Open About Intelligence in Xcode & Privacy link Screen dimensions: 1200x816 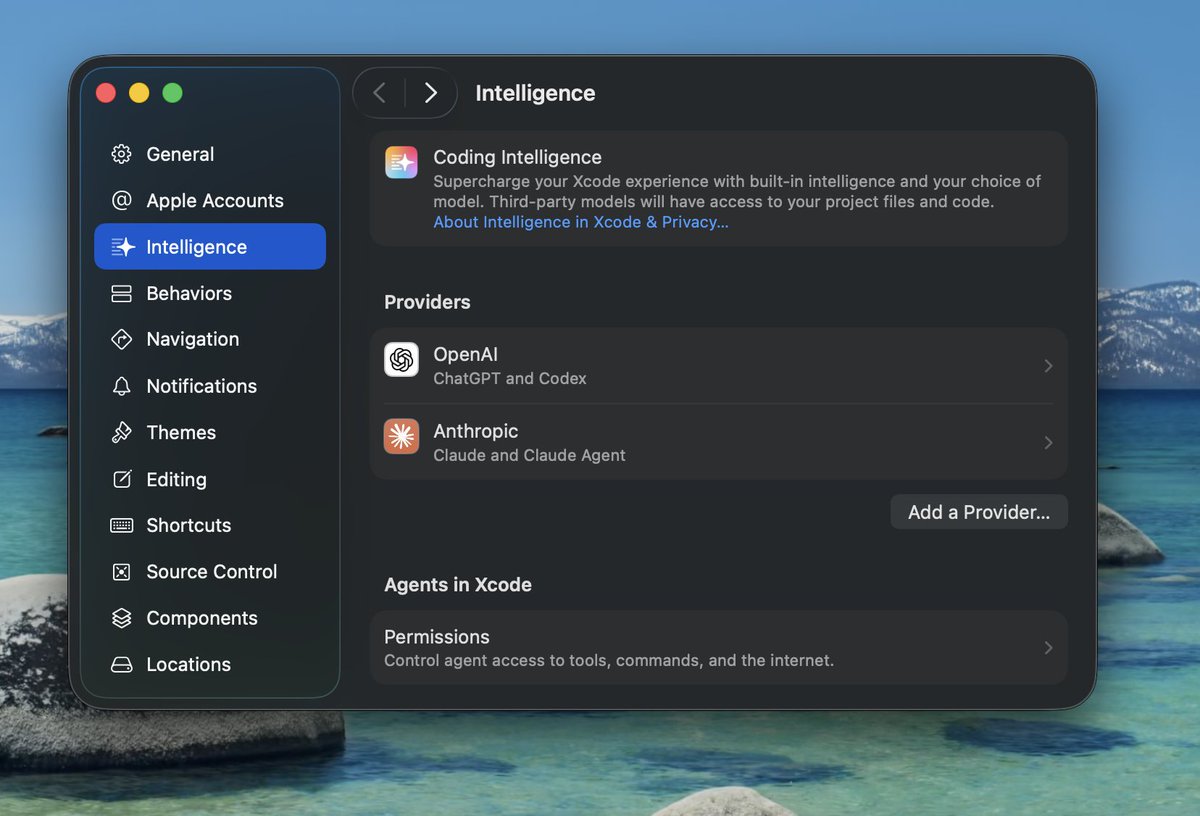tap(581, 222)
